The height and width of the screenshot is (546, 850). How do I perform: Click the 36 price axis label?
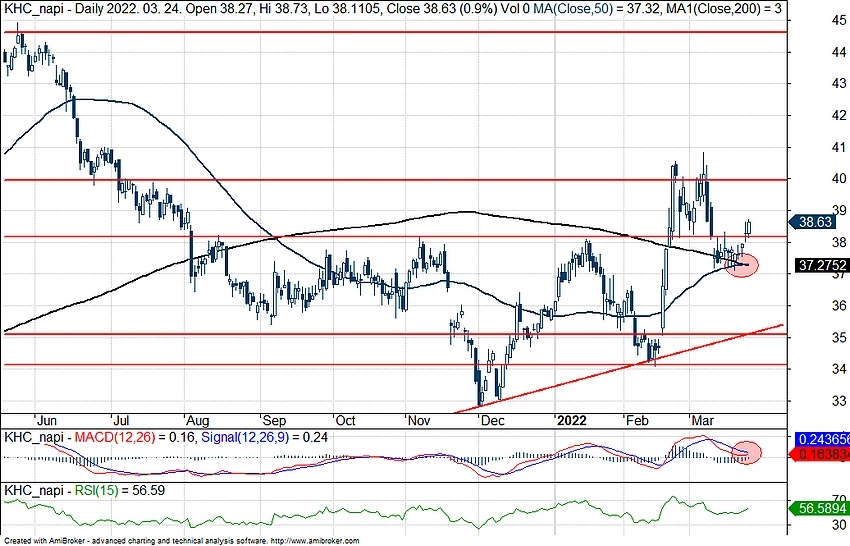click(839, 306)
